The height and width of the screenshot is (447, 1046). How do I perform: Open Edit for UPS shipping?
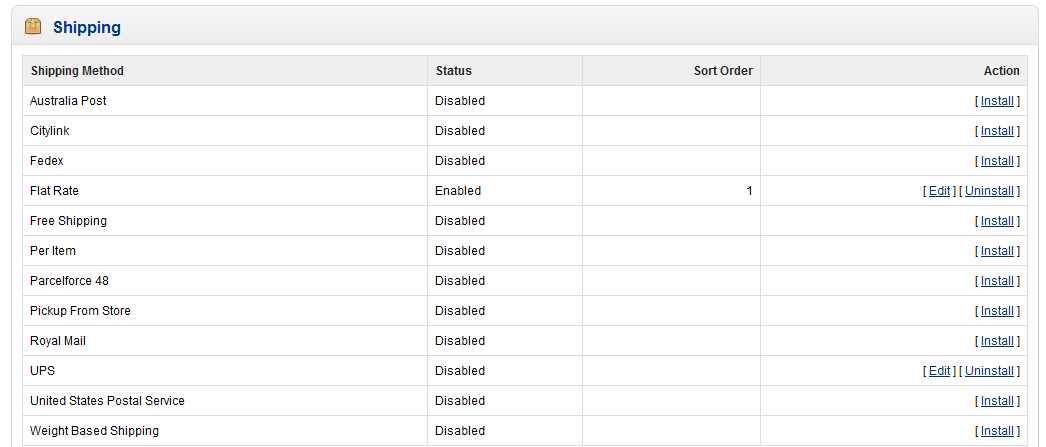click(x=939, y=371)
